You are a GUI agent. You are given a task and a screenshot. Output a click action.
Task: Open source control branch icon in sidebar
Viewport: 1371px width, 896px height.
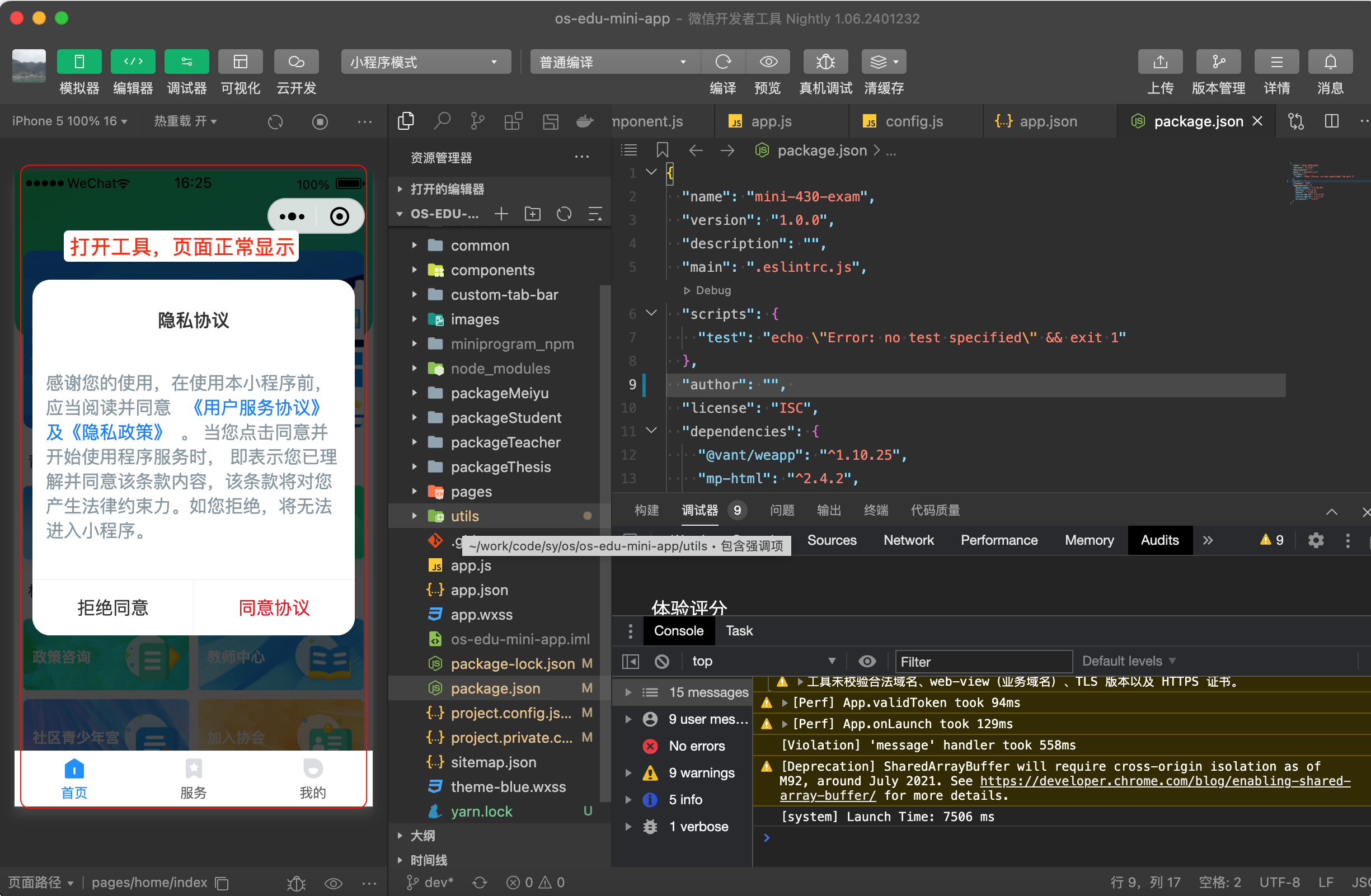(x=477, y=121)
